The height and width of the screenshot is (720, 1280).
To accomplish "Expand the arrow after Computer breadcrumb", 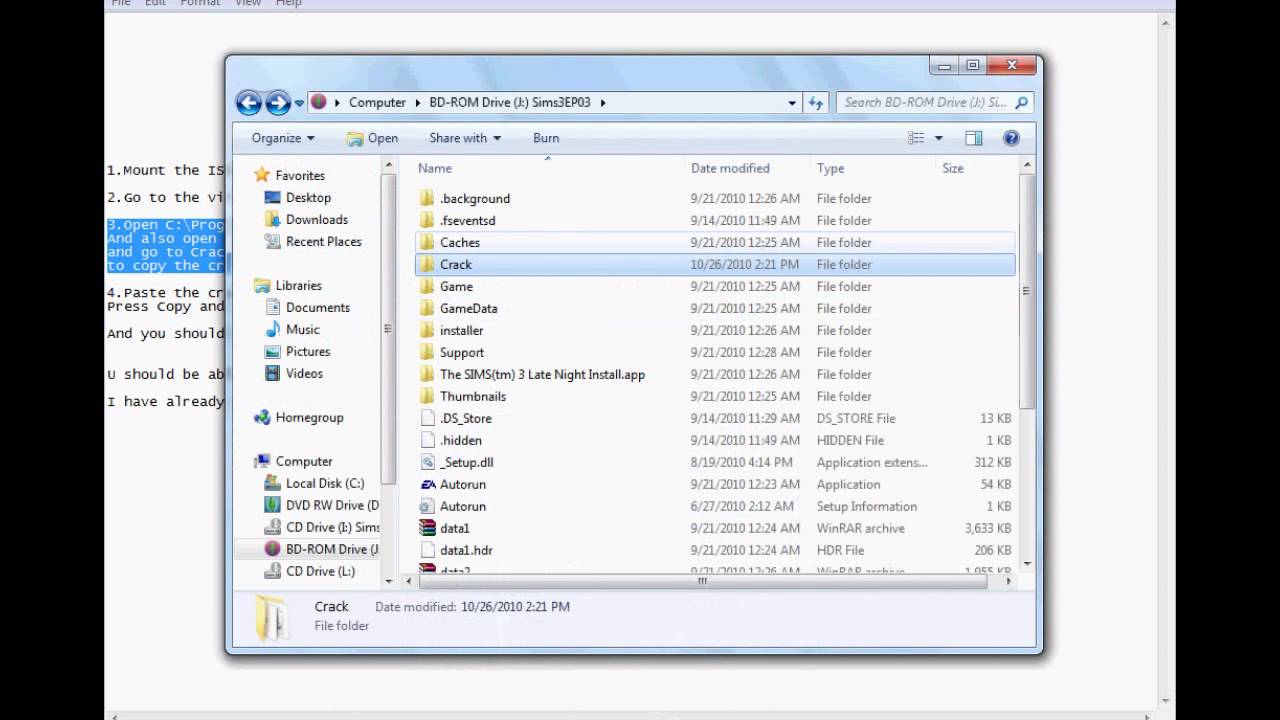I will 418,102.
